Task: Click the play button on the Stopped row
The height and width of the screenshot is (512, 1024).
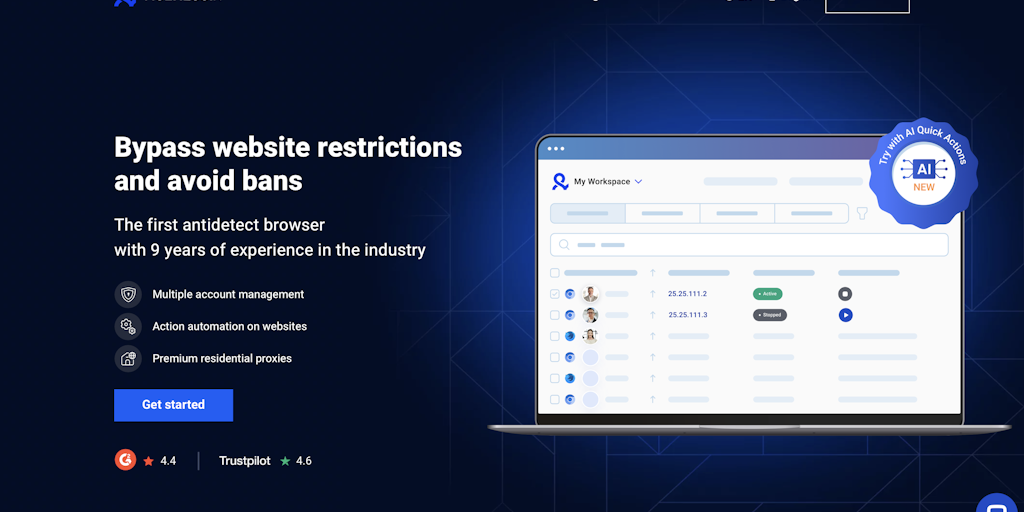Action: tap(845, 315)
